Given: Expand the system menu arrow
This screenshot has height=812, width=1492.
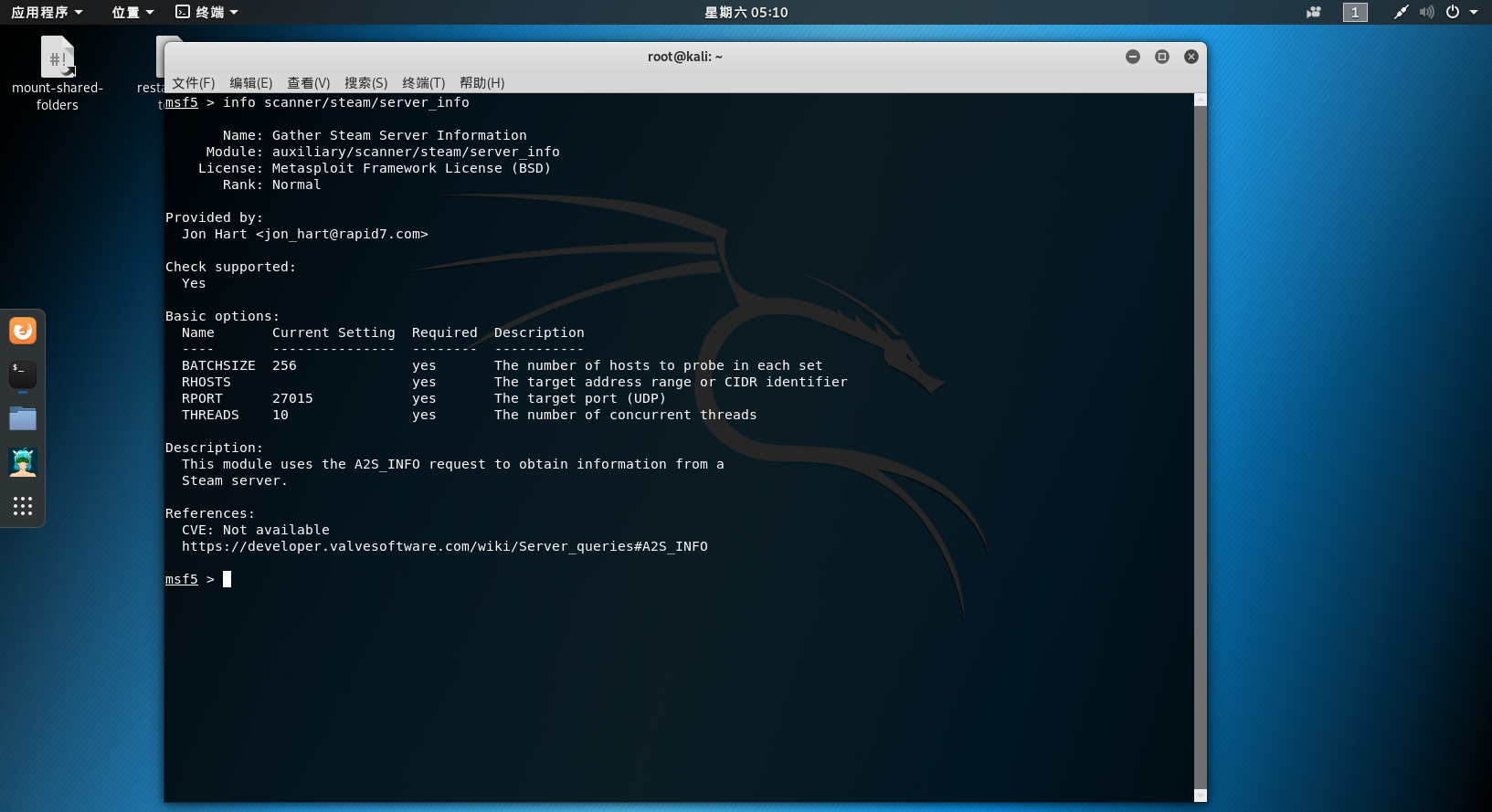Looking at the screenshot, I should (1474, 12).
